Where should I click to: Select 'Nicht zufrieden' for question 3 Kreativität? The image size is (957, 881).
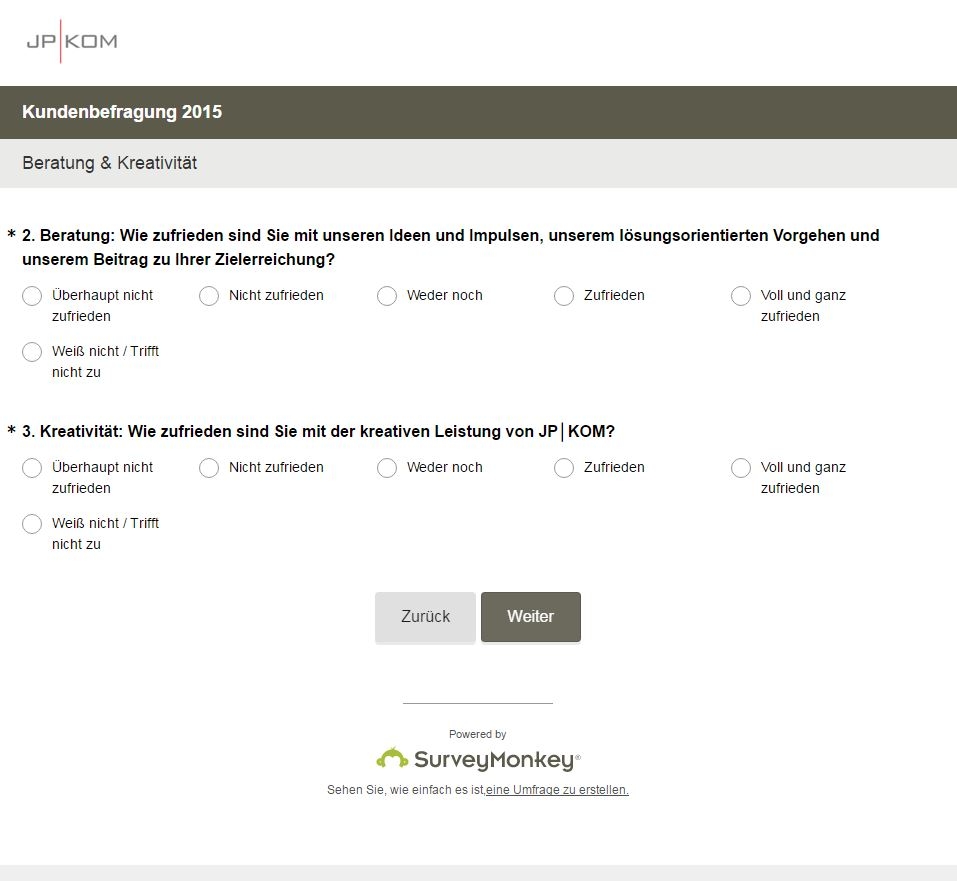coord(209,468)
